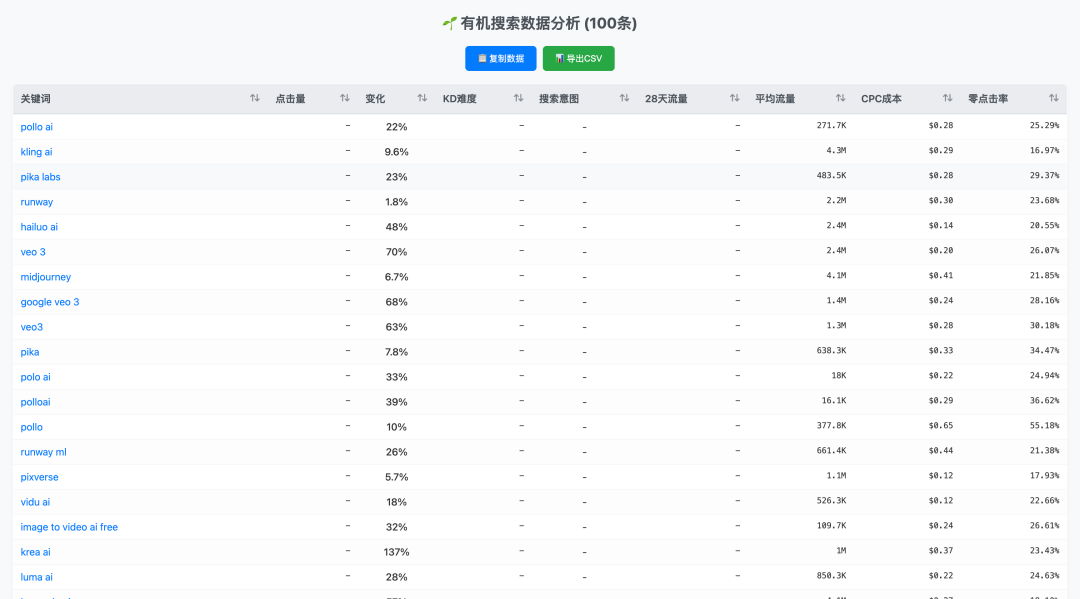
Task: Open the polo ai keyword link
Action: (x=35, y=377)
